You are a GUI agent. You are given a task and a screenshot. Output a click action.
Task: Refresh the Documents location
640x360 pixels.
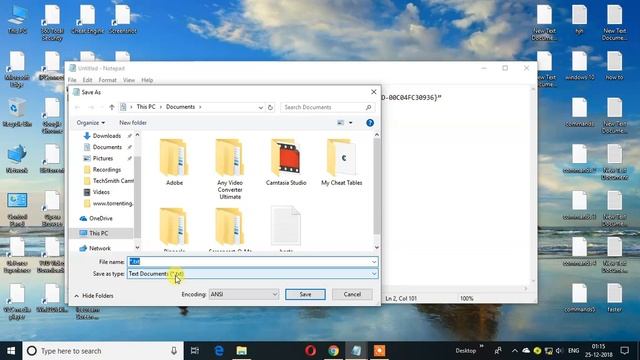[x=270, y=107]
